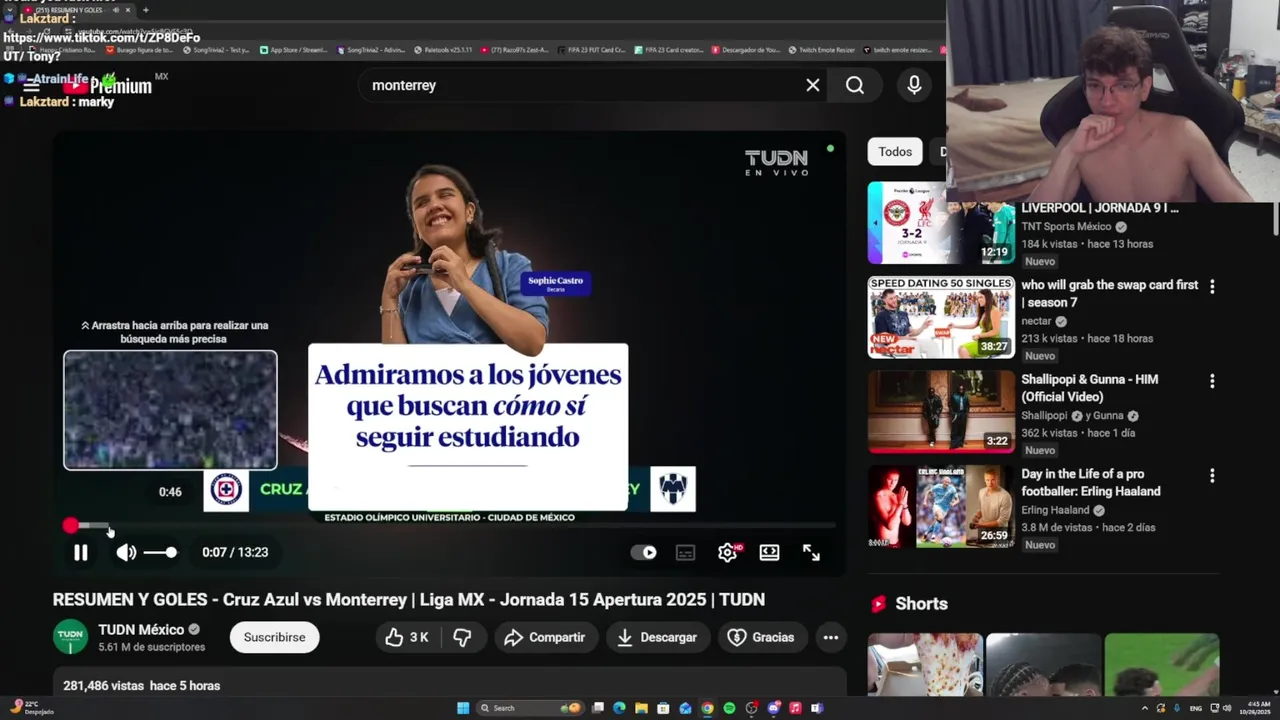1280x720 pixels.
Task: Open options for Erling Haaland video
Action: click(x=1212, y=476)
